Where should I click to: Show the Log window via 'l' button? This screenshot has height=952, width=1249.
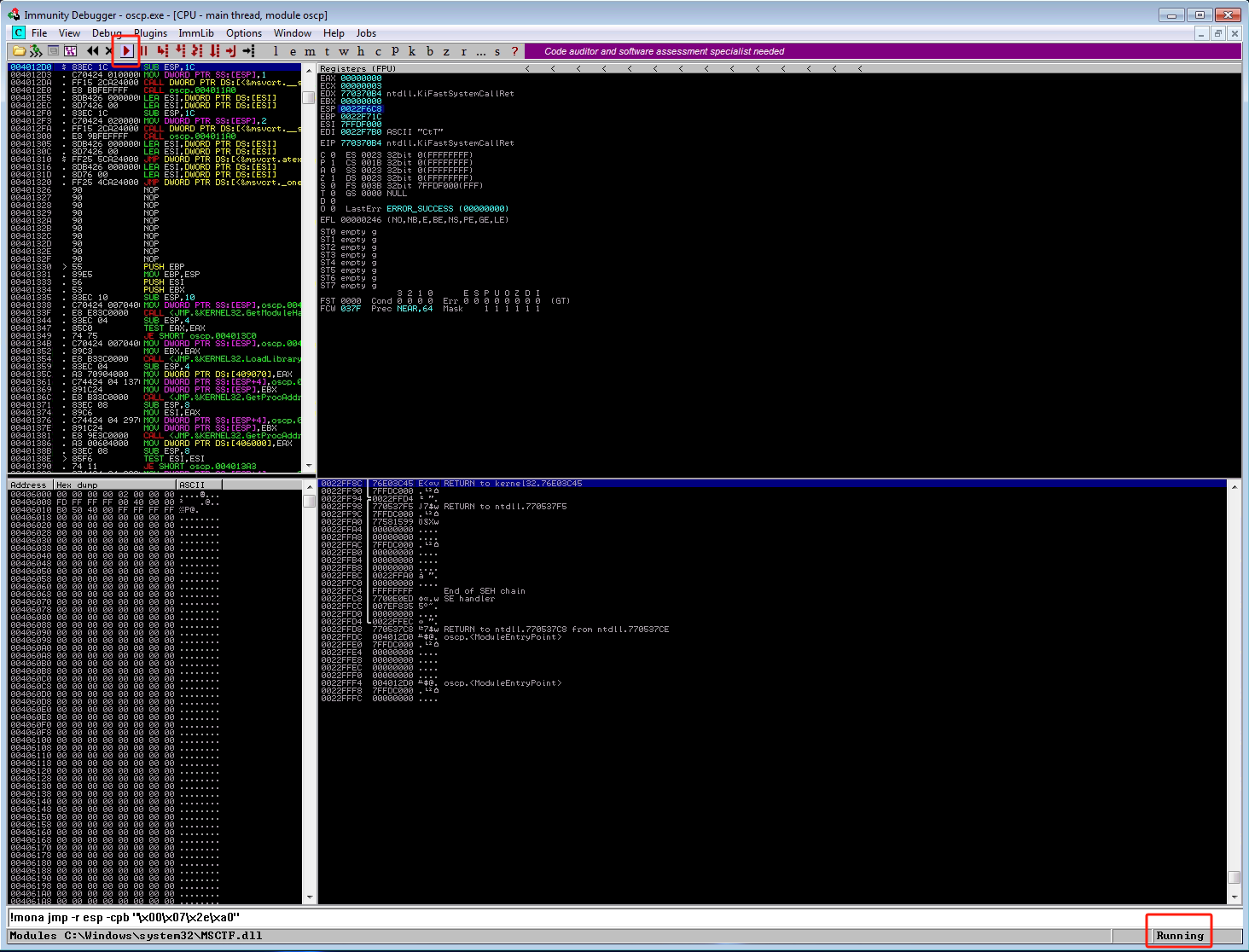click(276, 51)
